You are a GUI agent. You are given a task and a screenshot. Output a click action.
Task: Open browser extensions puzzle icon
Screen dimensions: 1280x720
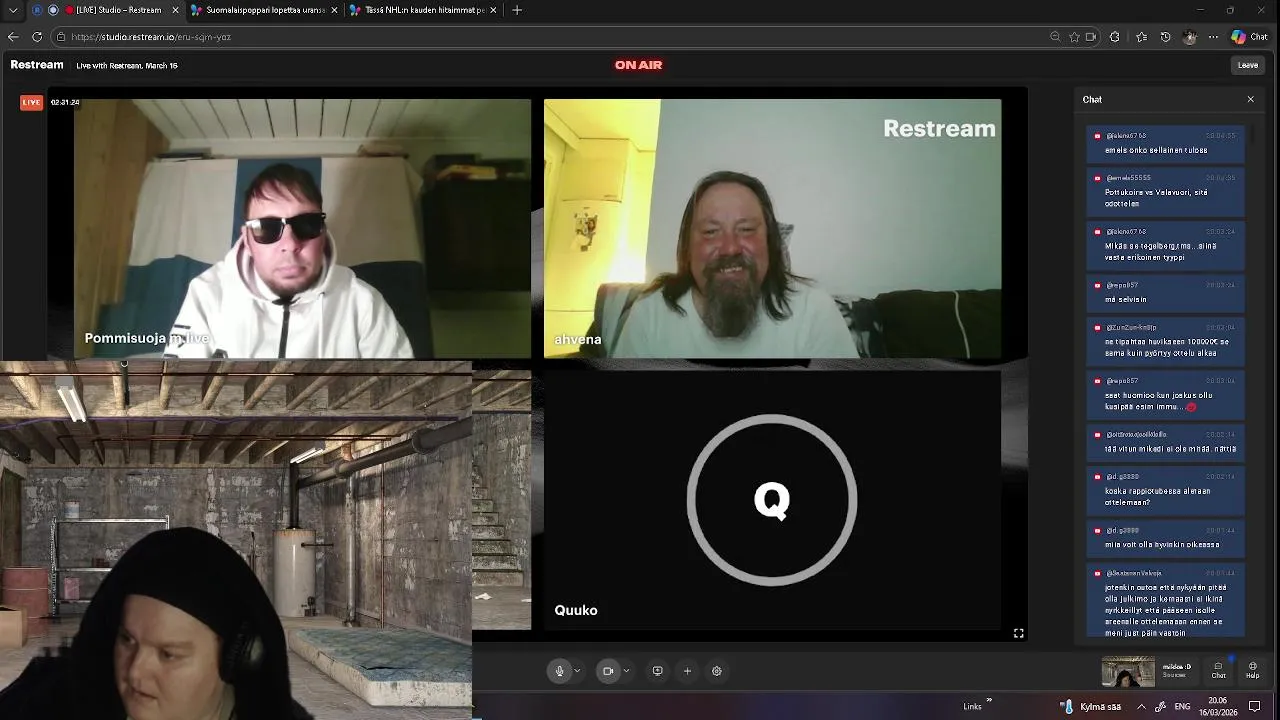click(x=1115, y=37)
